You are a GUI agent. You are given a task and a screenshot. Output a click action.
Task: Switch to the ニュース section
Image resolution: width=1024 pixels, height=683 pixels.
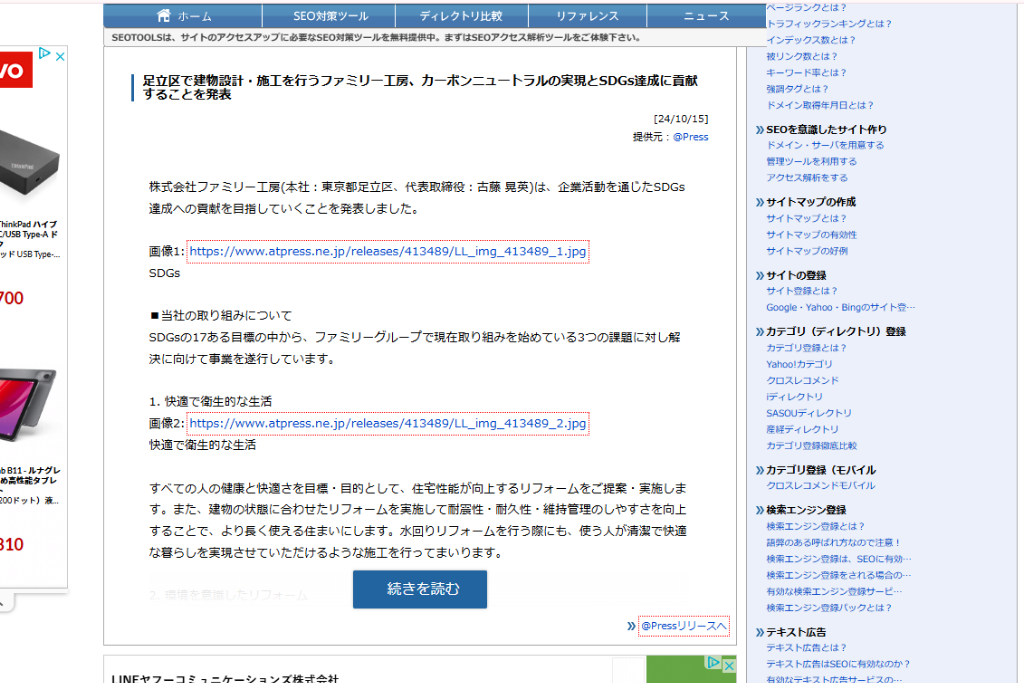tap(706, 16)
